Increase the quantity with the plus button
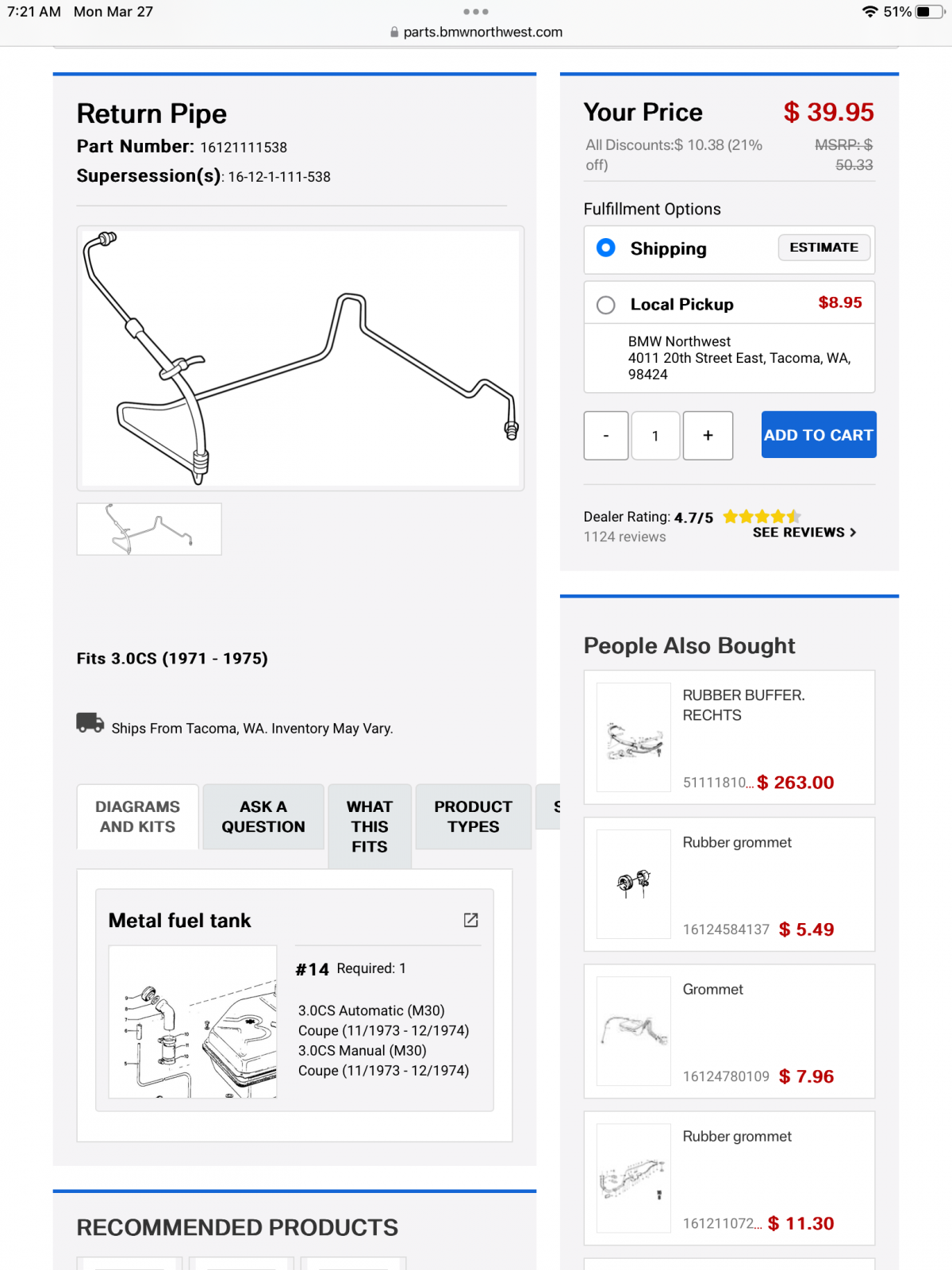952x1270 pixels. [708, 435]
